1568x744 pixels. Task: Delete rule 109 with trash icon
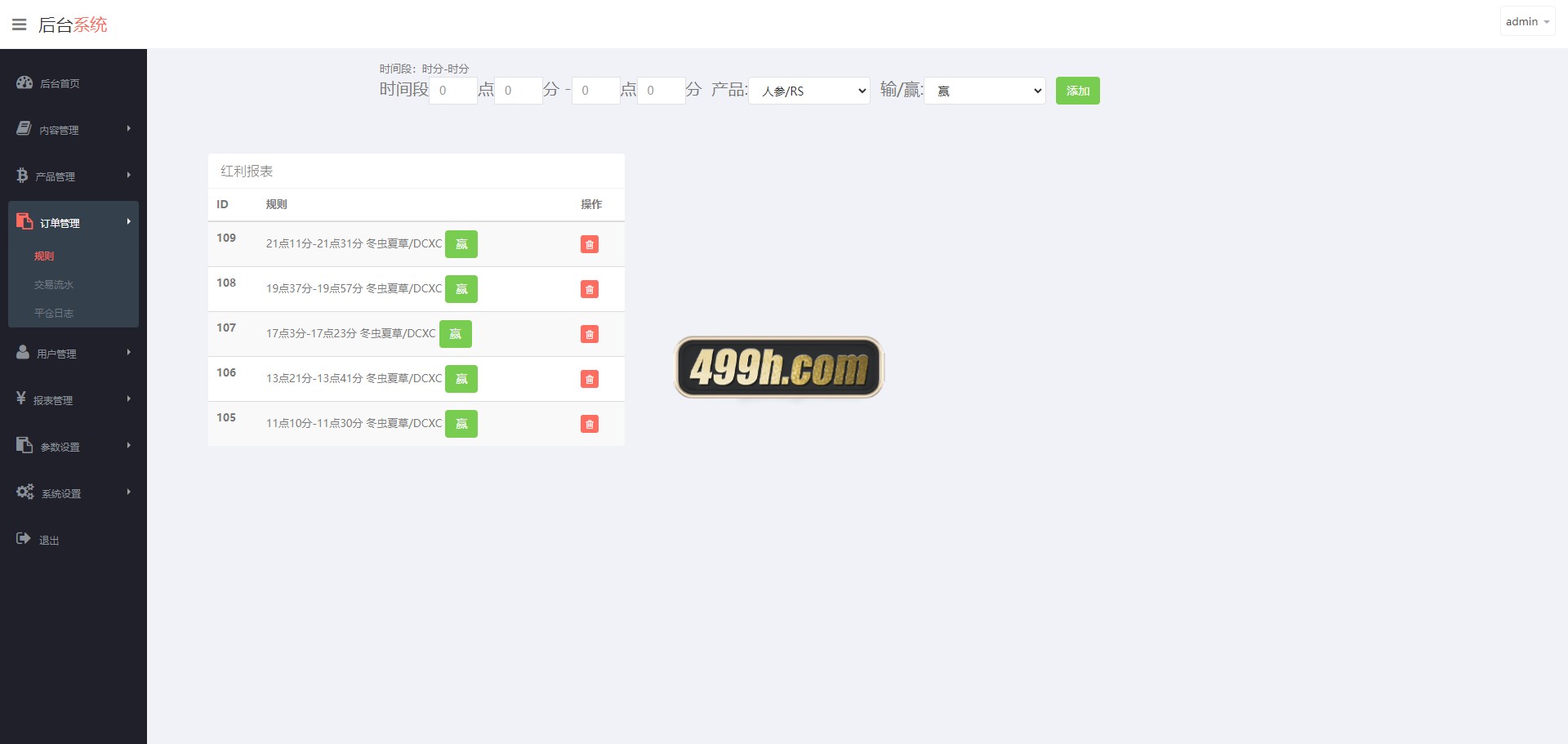(x=590, y=244)
